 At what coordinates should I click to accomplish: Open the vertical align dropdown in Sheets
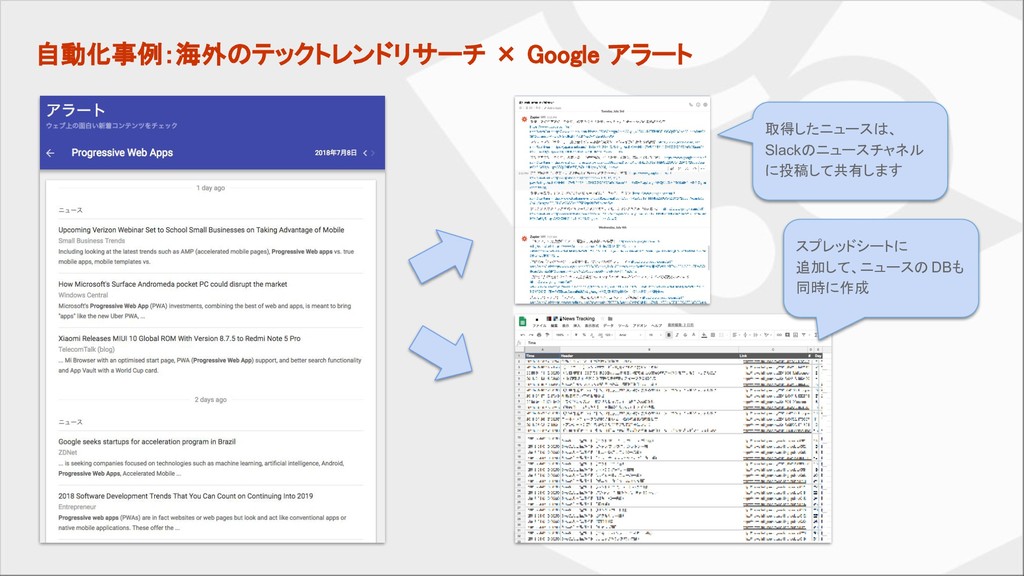pos(746,335)
